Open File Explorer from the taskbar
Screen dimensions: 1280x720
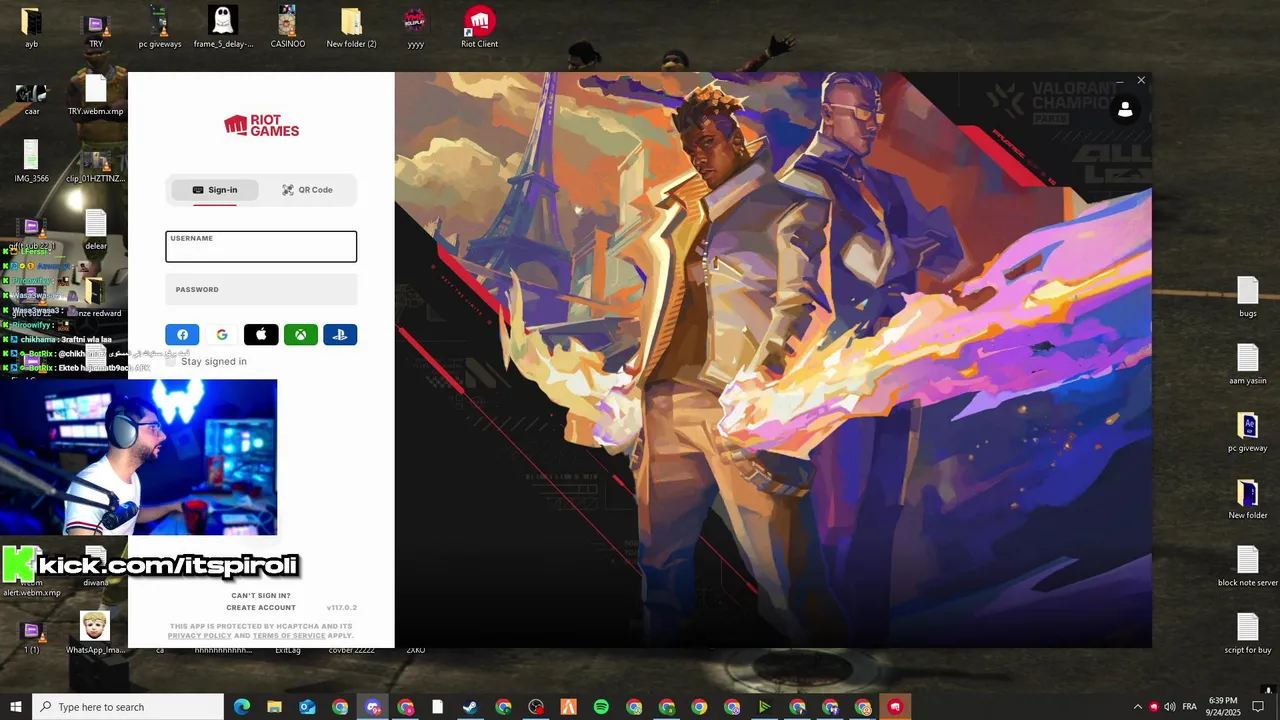coord(274,707)
